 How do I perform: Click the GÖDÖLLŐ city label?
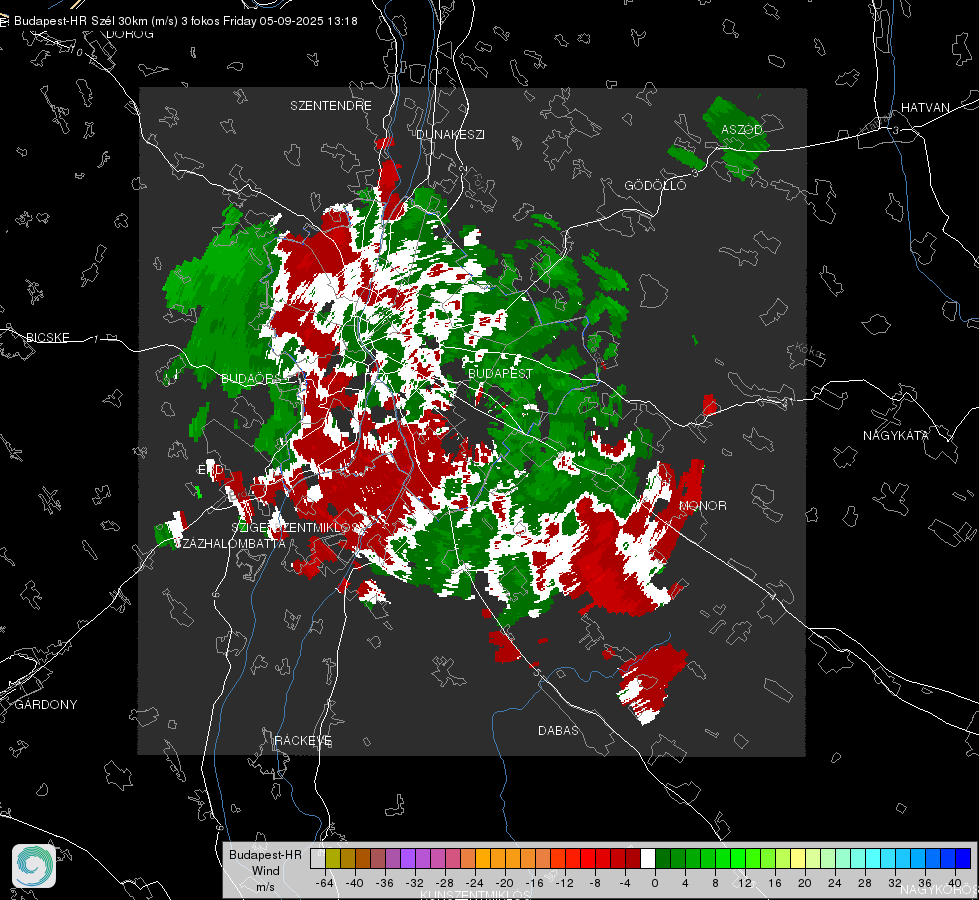coord(655,185)
